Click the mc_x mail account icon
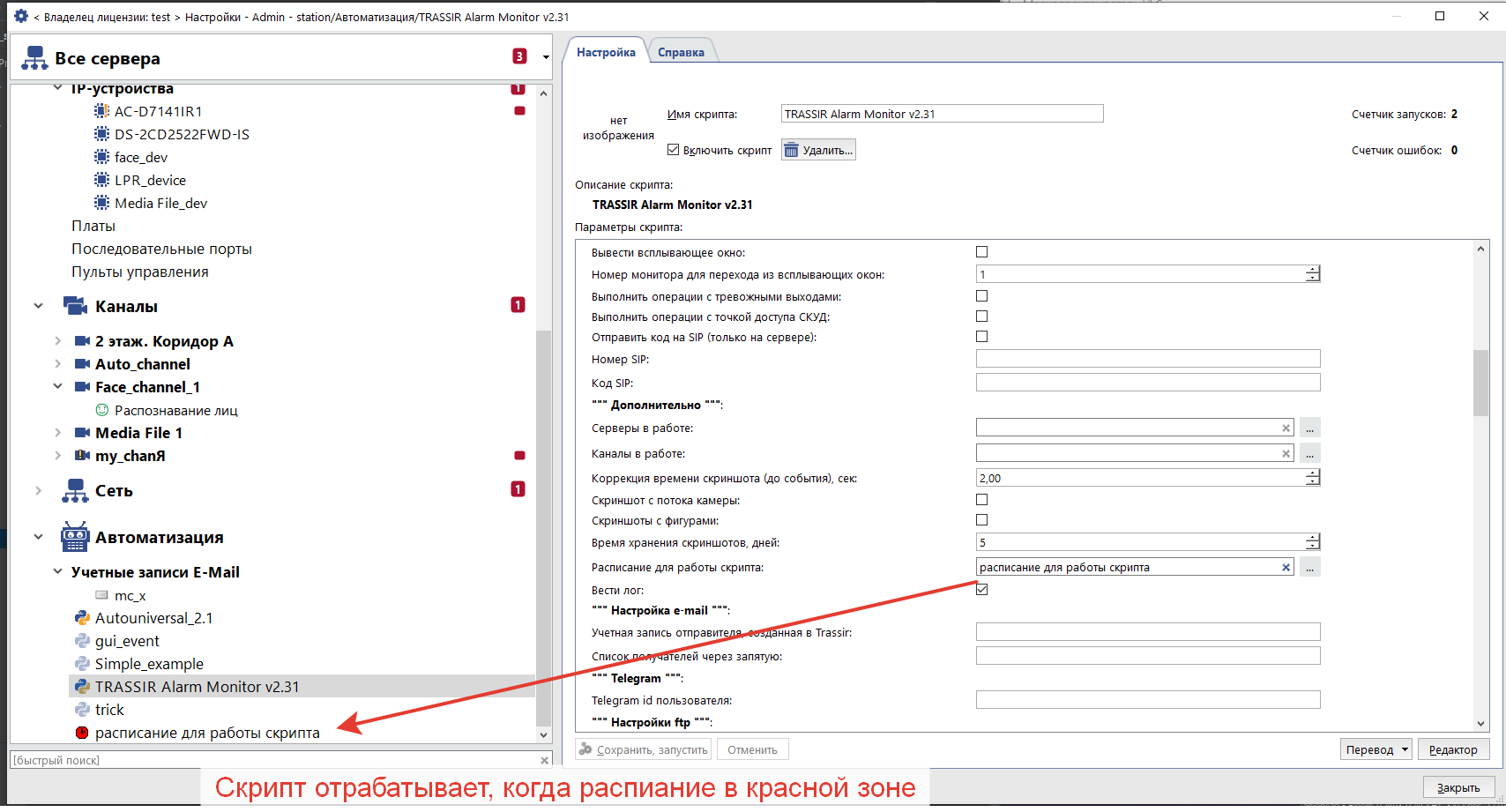This screenshot has width=1506, height=812. point(101,595)
